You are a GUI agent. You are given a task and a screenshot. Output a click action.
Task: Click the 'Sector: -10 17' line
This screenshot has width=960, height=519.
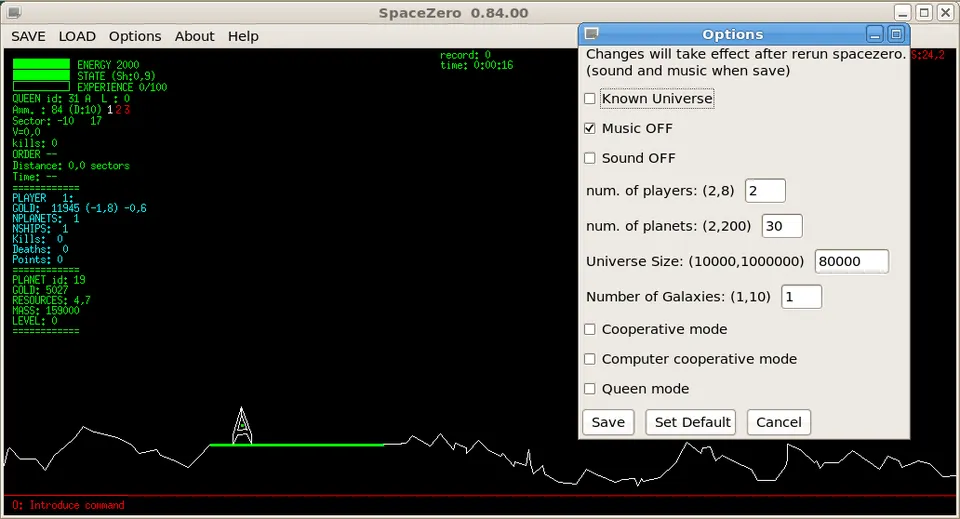point(57,121)
